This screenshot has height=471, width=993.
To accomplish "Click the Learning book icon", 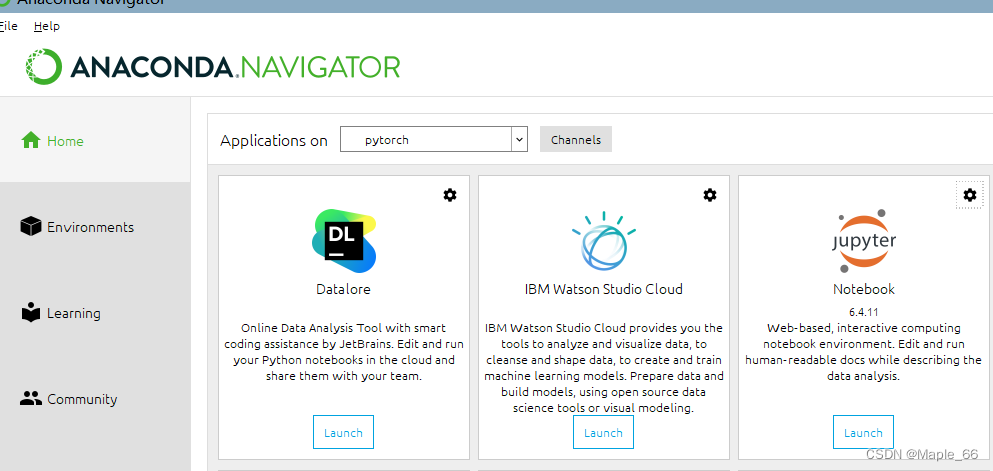I will (x=31, y=313).
